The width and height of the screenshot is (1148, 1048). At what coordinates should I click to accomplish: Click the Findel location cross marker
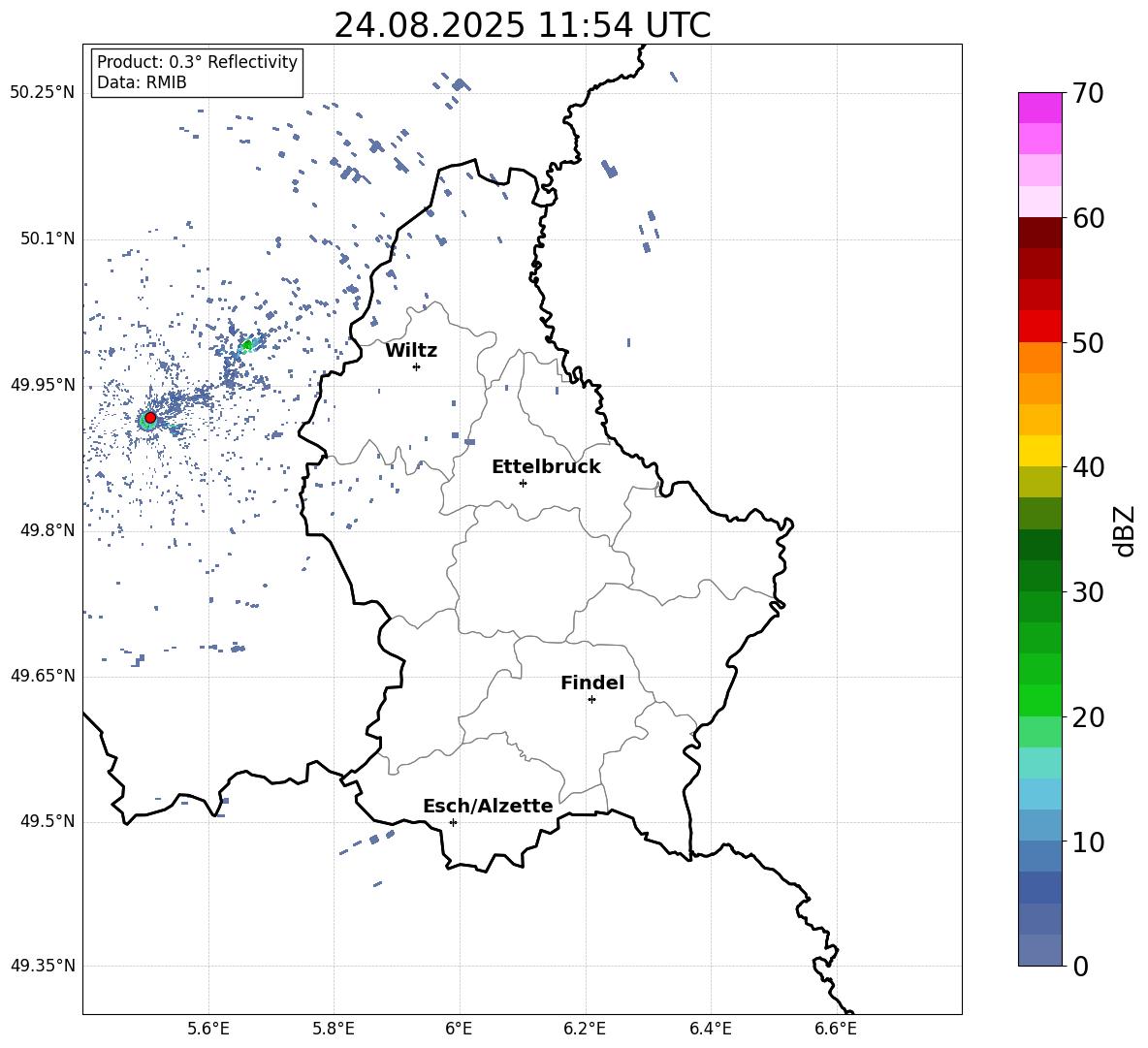(x=591, y=700)
